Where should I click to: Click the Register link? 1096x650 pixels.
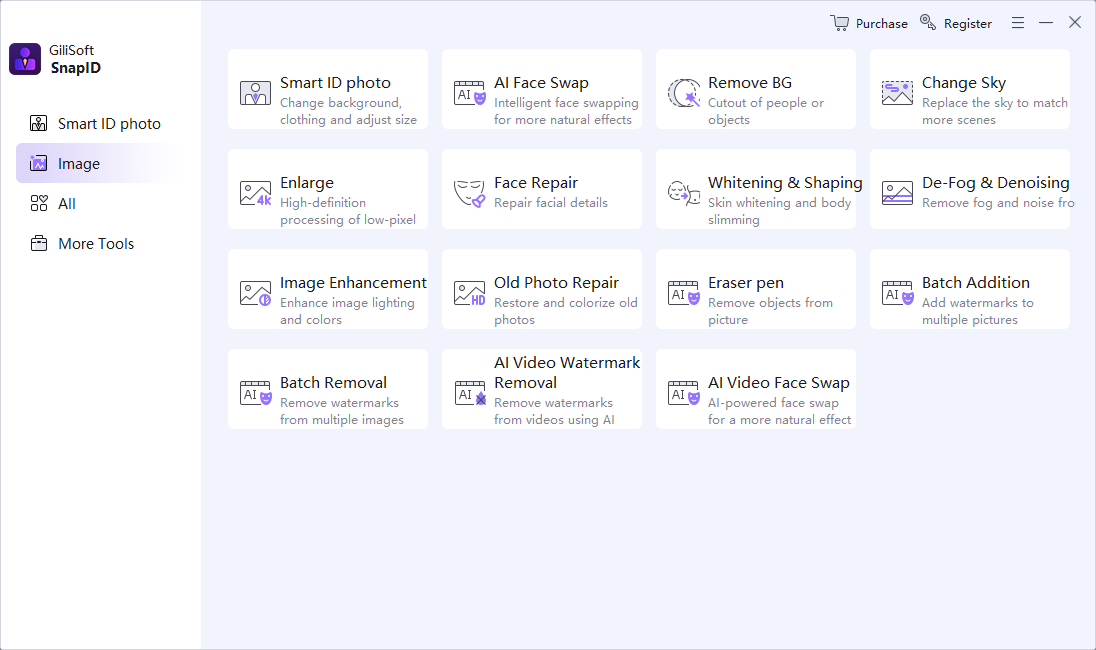(967, 24)
